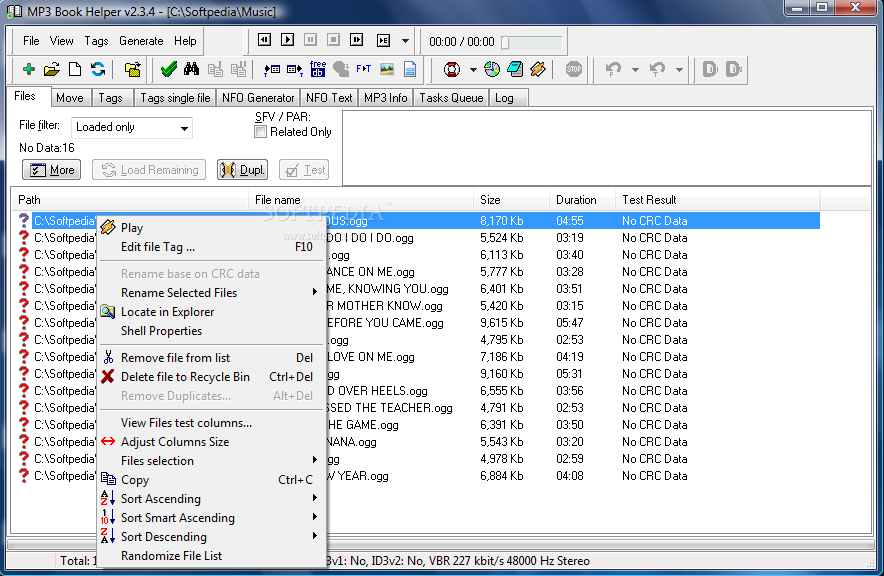
Task: Open dropdown arrow beside lifebuoy icon
Action: [472, 70]
